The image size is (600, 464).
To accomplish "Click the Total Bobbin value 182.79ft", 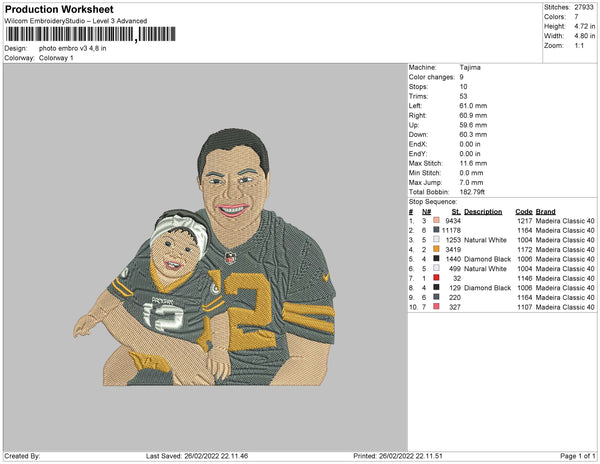I will click(x=472, y=192).
